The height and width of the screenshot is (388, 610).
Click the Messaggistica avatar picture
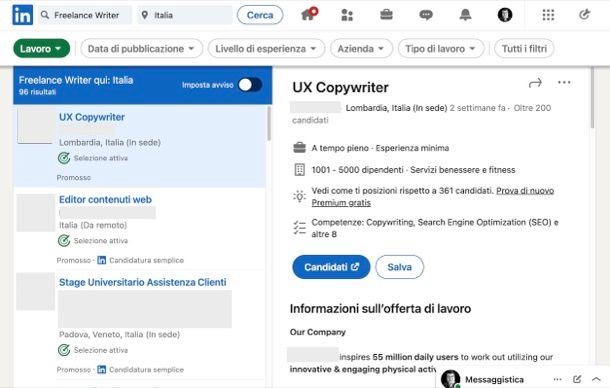[x=450, y=379]
